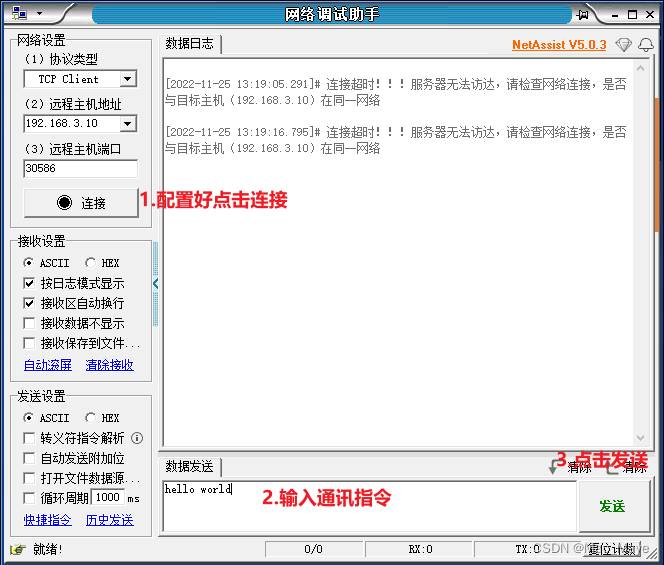Click the TX:0 status counter
This screenshot has width=664, height=565.
[x=528, y=550]
